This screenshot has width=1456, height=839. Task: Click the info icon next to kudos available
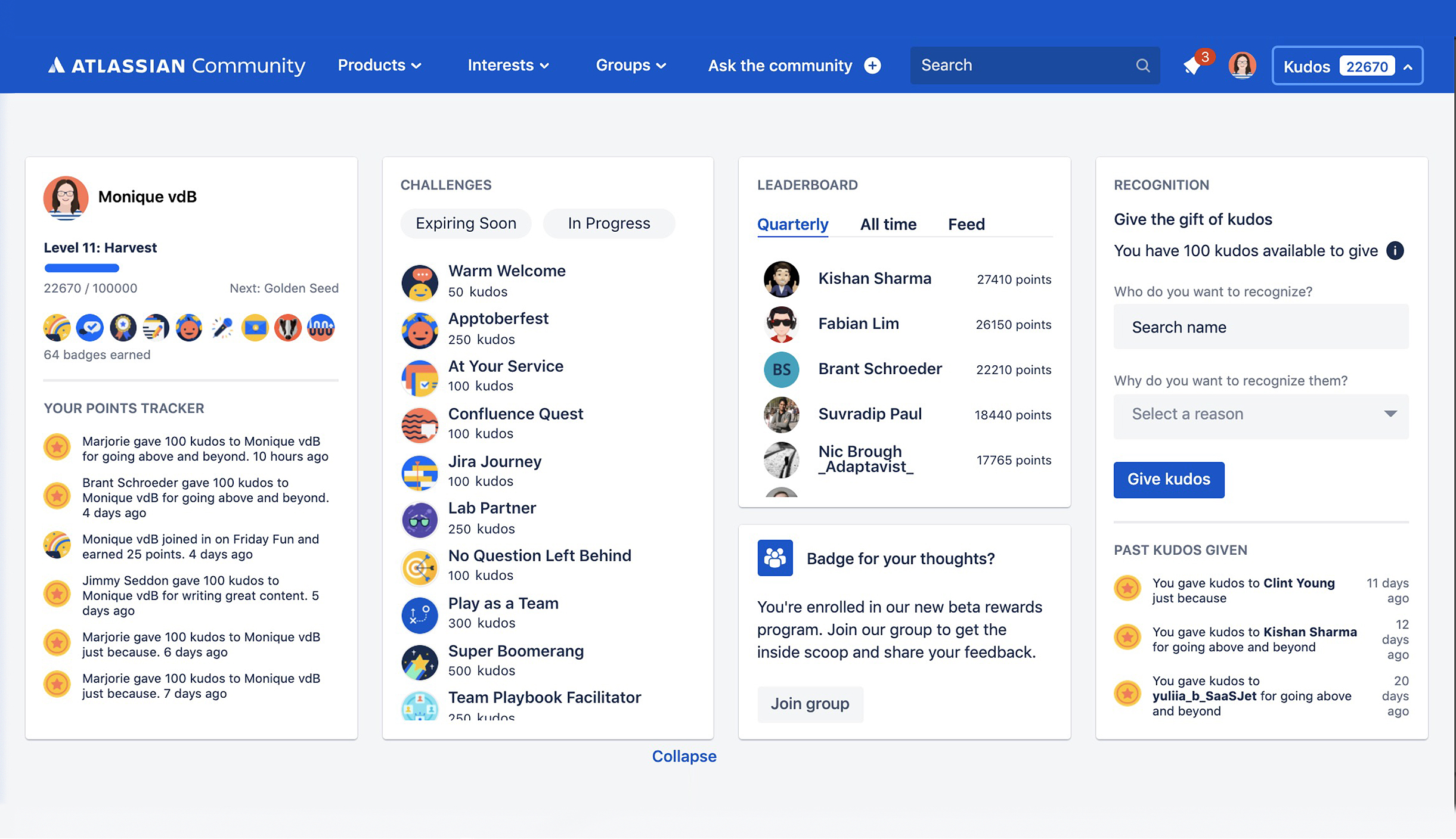1395,250
